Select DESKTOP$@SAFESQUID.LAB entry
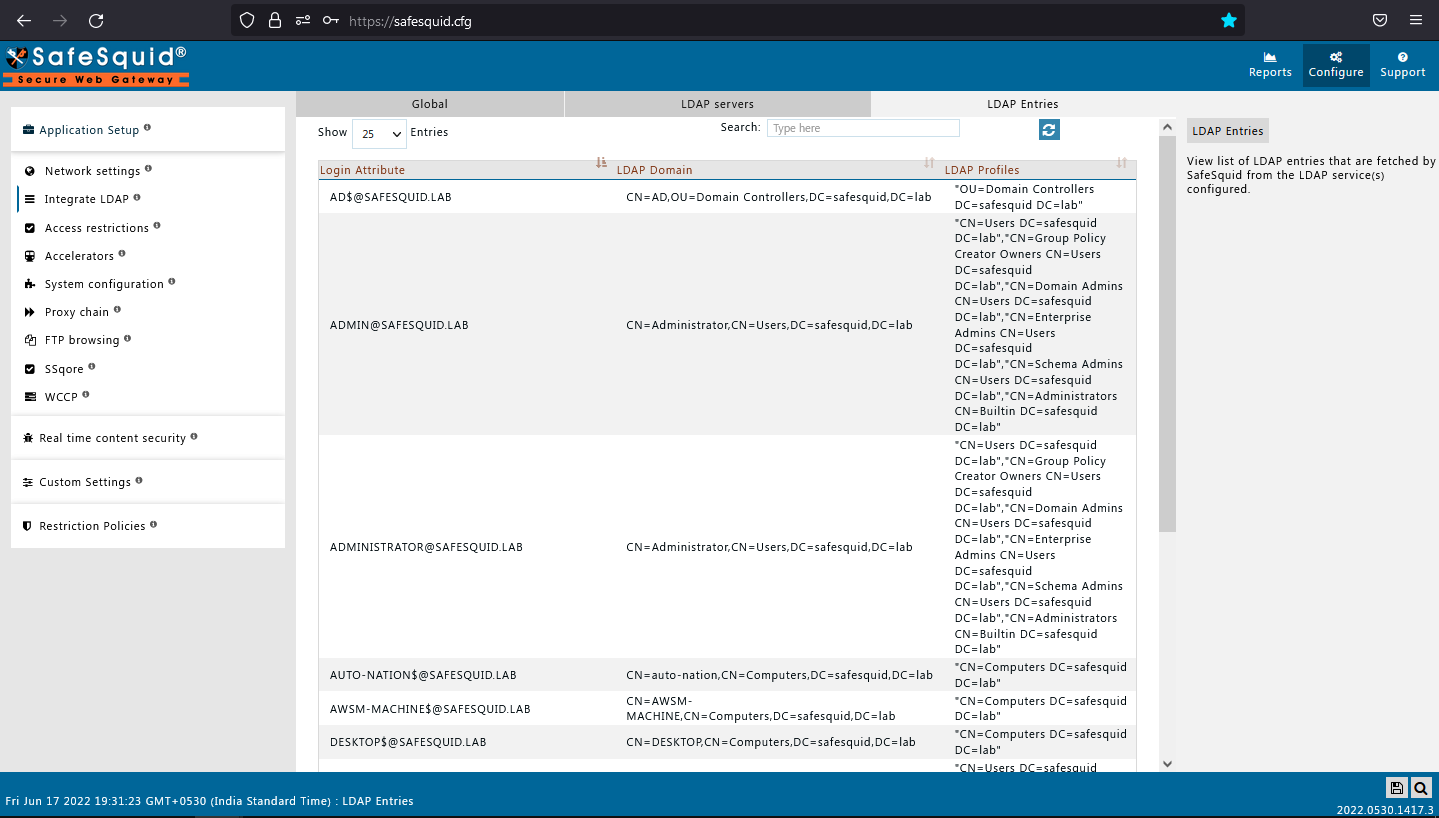1439x818 pixels. 408,742
